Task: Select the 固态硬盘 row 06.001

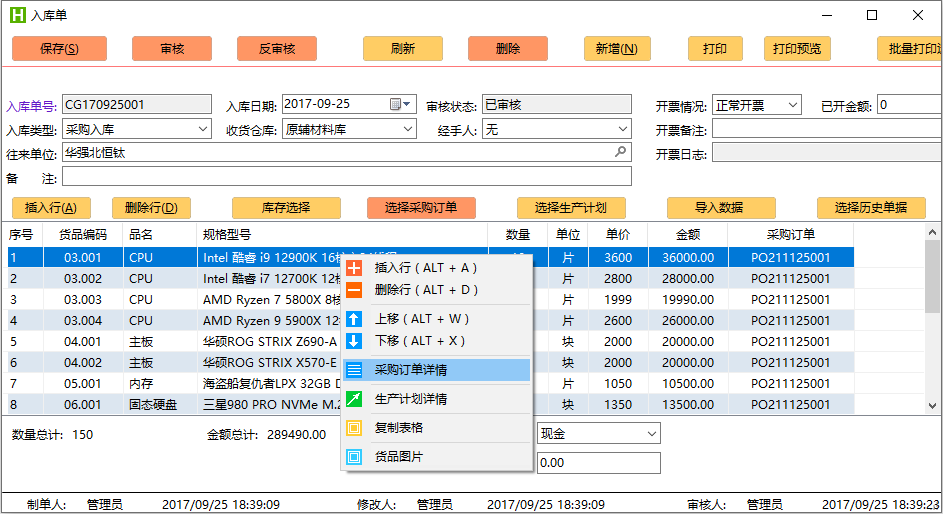Action: [431, 405]
